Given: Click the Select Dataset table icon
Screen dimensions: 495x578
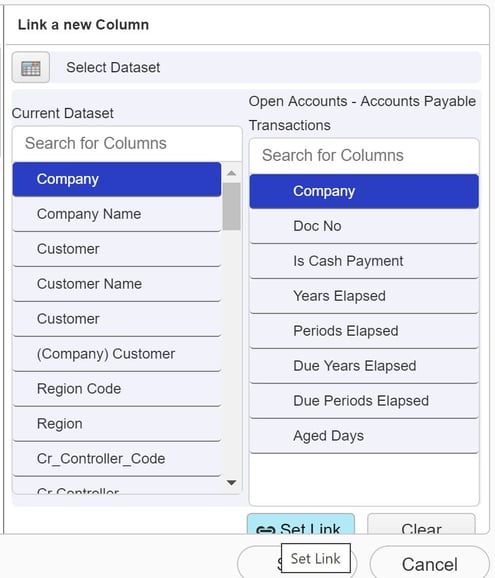Looking at the screenshot, I should tap(31, 67).
